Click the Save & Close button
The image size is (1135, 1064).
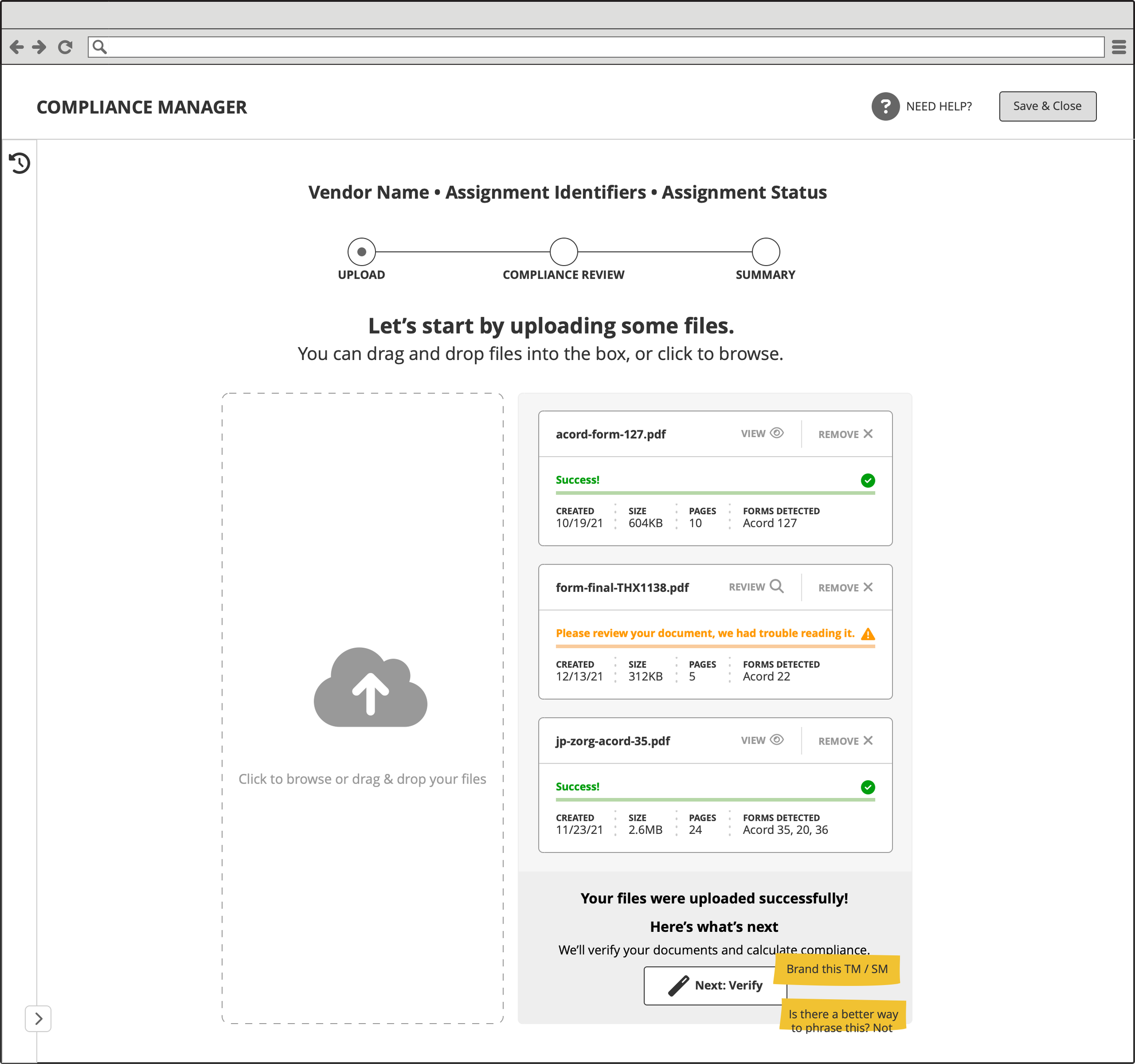click(1047, 106)
